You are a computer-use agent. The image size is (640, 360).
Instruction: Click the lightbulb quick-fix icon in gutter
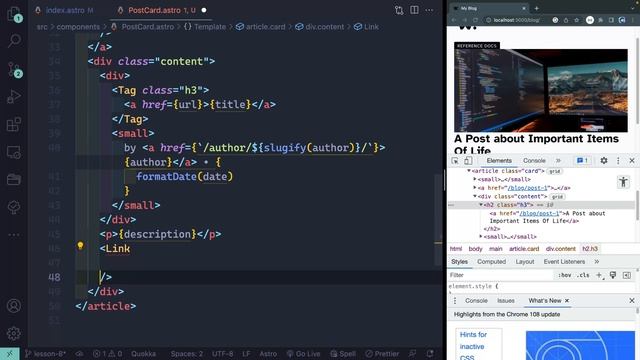click(x=80, y=246)
